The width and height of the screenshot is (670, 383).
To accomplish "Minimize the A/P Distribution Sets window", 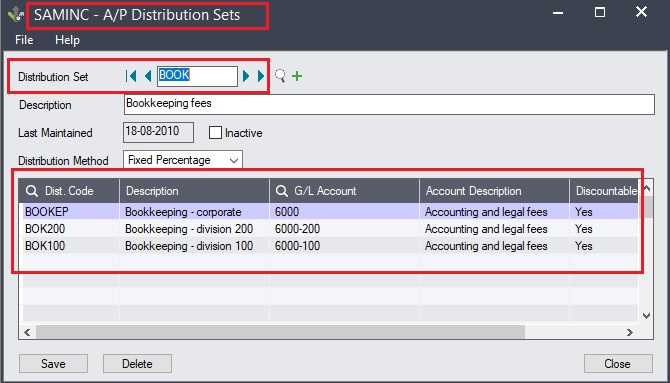I will 557,13.
